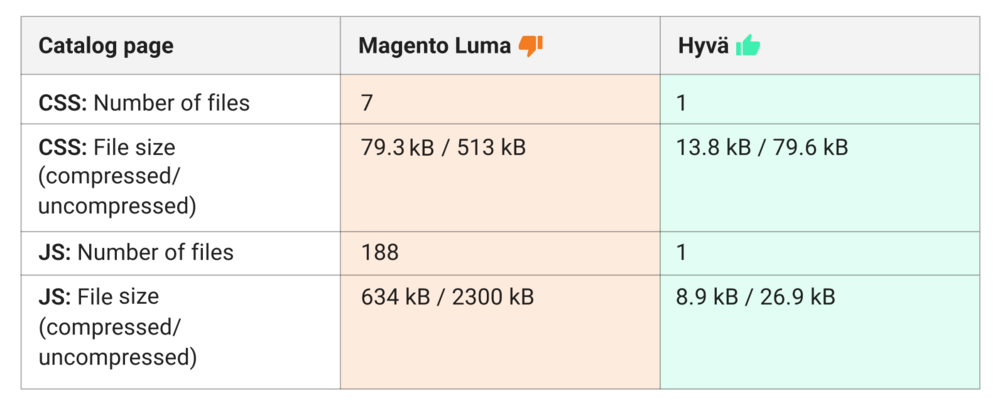Select the 8.9 kB / 26.9 kB cell
This screenshot has height=408, width=1000.
[x=756, y=297]
